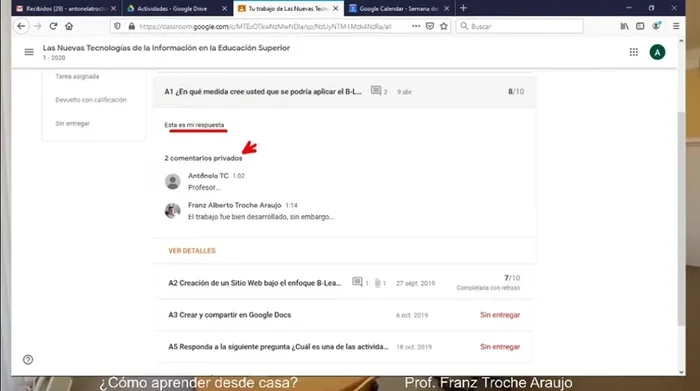Click the 7/10 grade on A2

coord(512,278)
